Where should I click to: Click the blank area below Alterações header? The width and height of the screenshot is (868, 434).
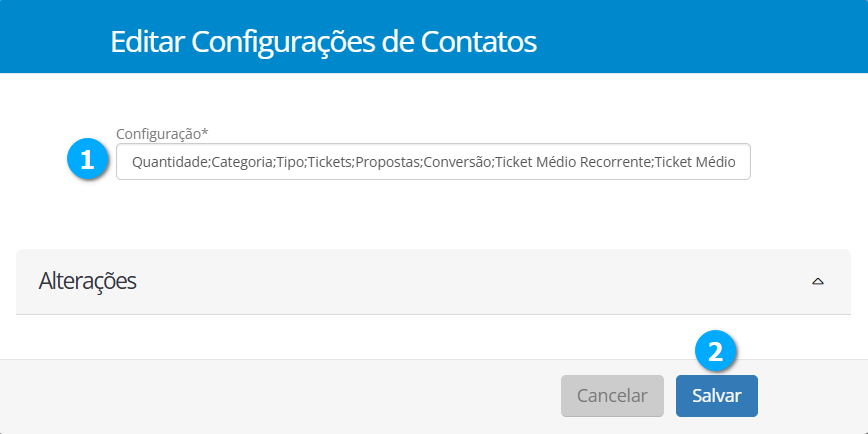pyautogui.click(x=433, y=336)
